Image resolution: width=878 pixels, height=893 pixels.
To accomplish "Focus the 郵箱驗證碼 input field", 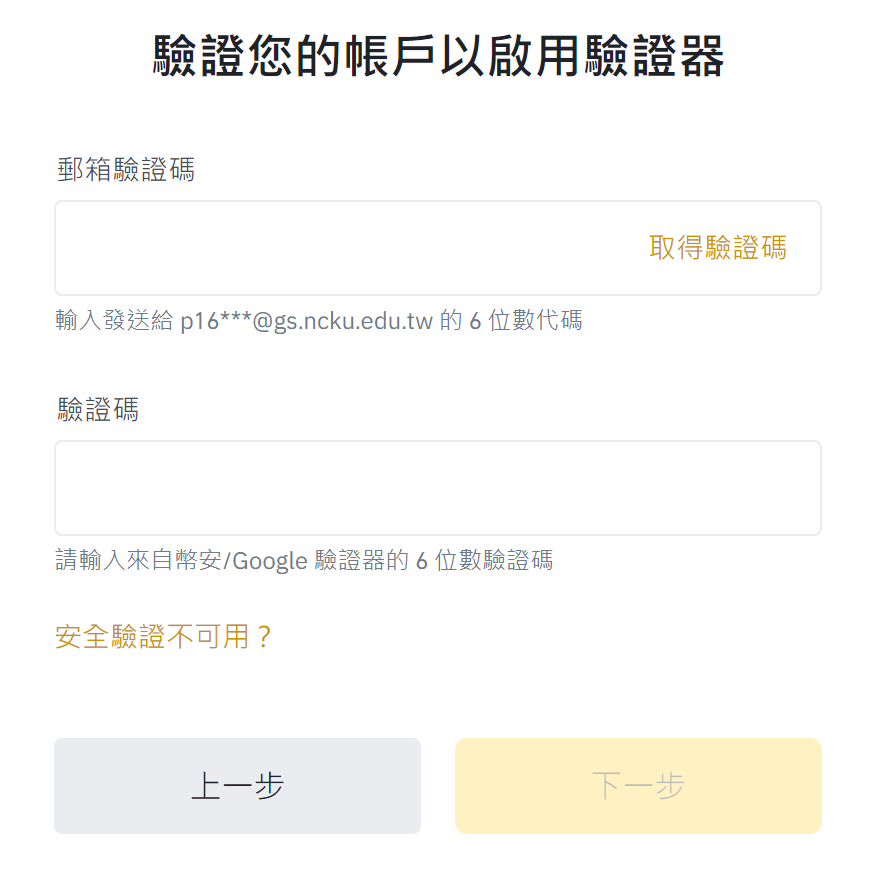I will (x=437, y=248).
